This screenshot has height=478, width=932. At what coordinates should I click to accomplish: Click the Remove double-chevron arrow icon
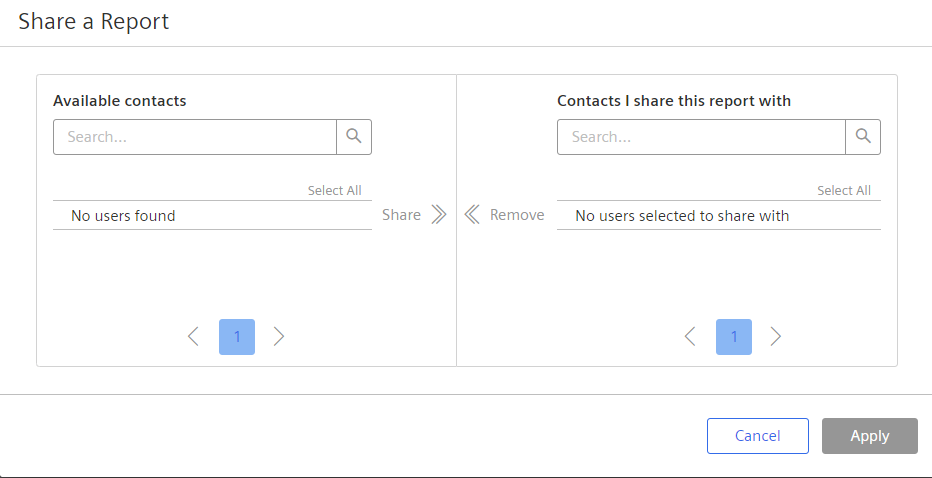pyautogui.click(x=472, y=215)
